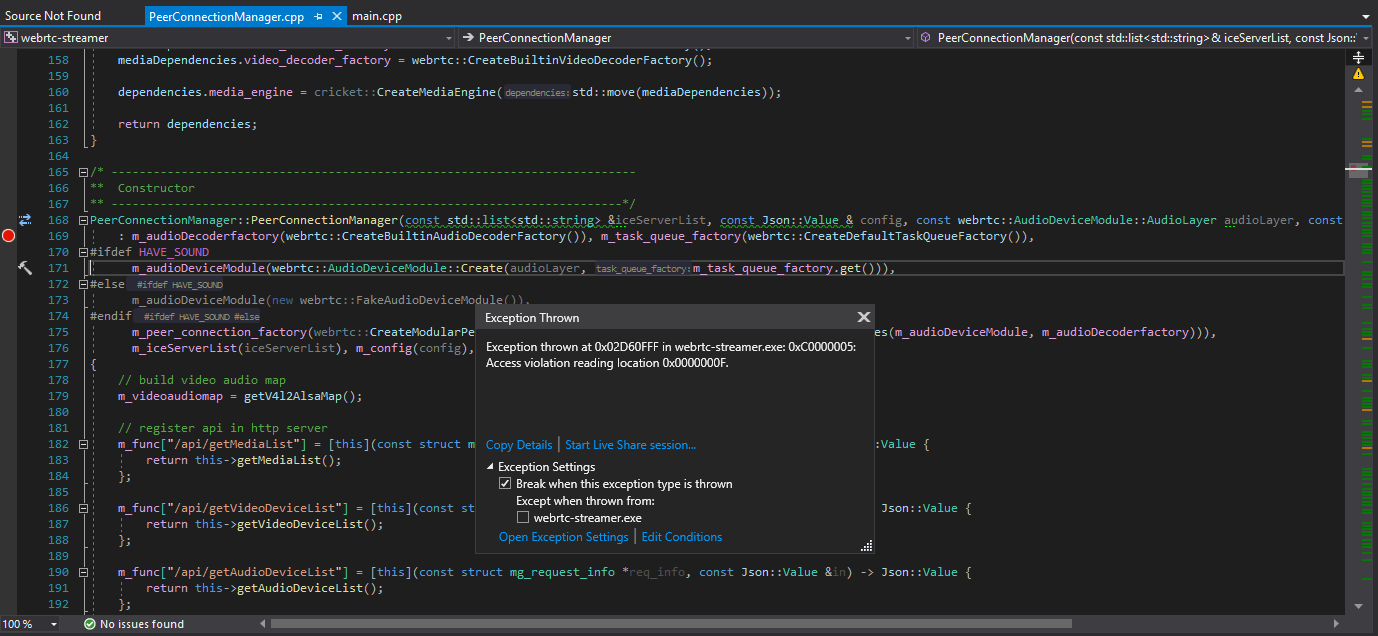Screen dimensions: 1378x636
Task: Collapse the code fold at line 170
Action: point(84,252)
